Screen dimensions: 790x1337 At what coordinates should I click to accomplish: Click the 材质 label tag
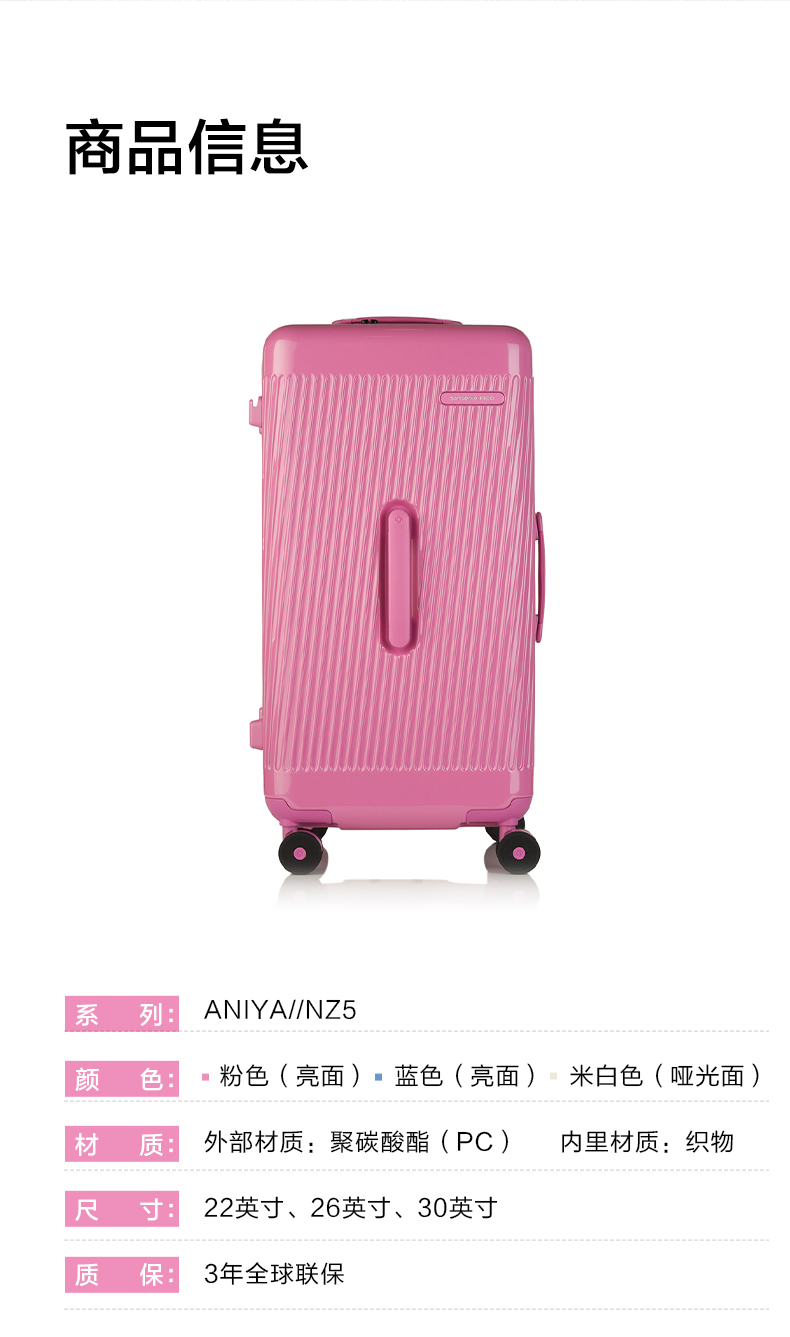[121, 1144]
